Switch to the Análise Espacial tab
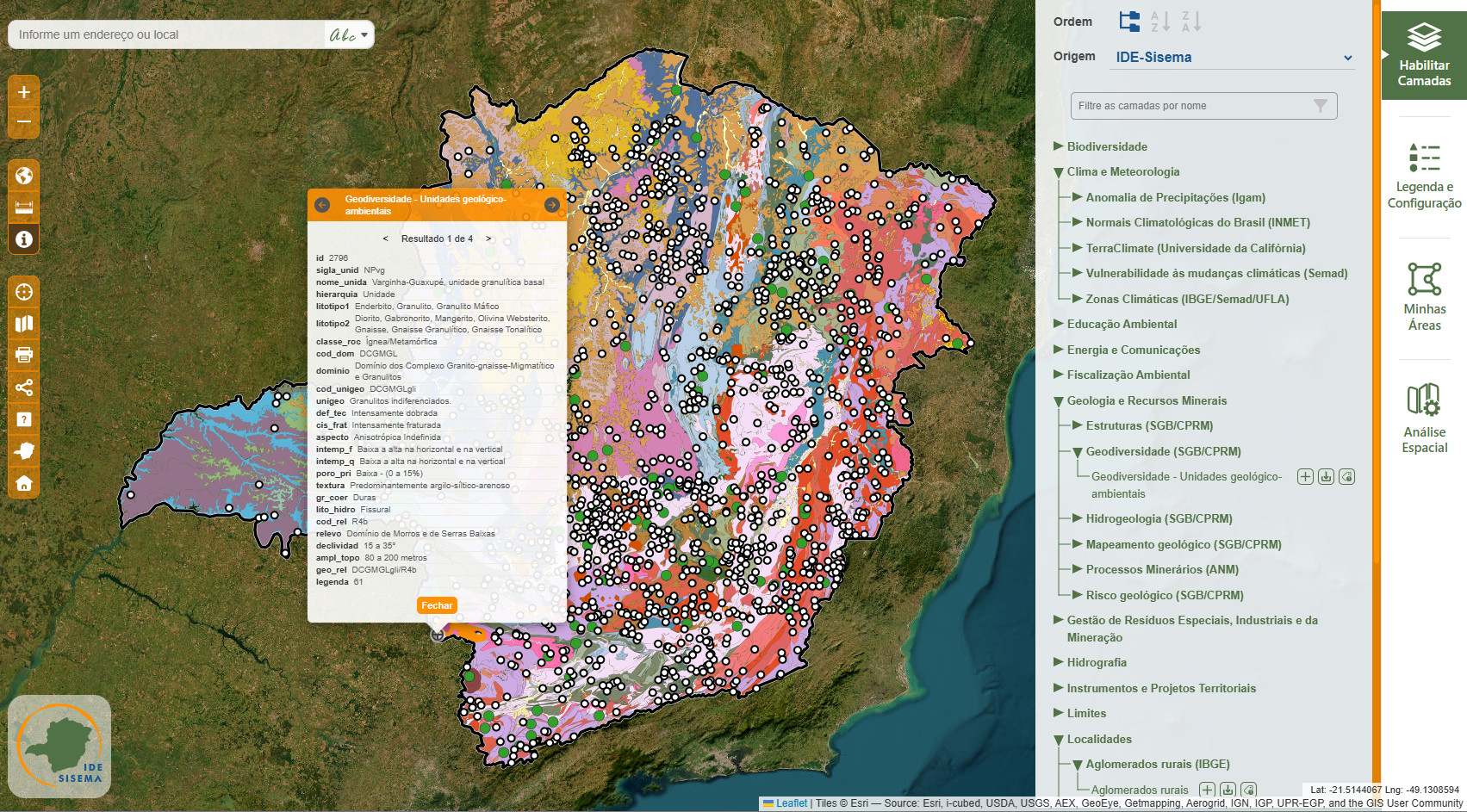Screen dimensions: 1467x812 click(x=1424, y=418)
